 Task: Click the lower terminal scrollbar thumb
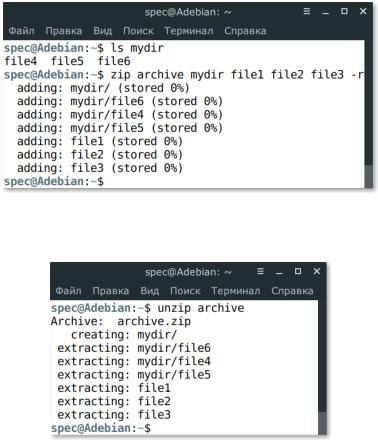pos(322,423)
